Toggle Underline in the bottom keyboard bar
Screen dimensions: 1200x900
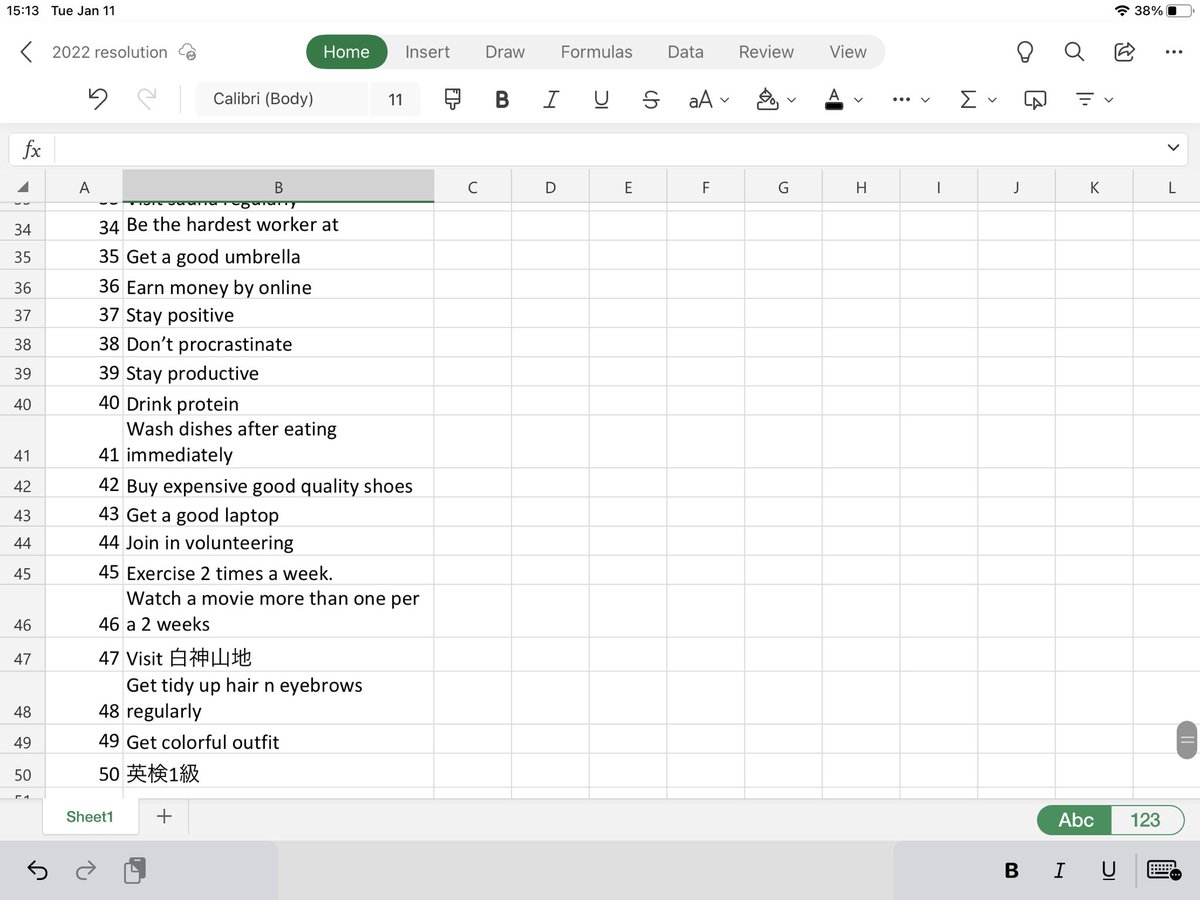(x=1108, y=871)
